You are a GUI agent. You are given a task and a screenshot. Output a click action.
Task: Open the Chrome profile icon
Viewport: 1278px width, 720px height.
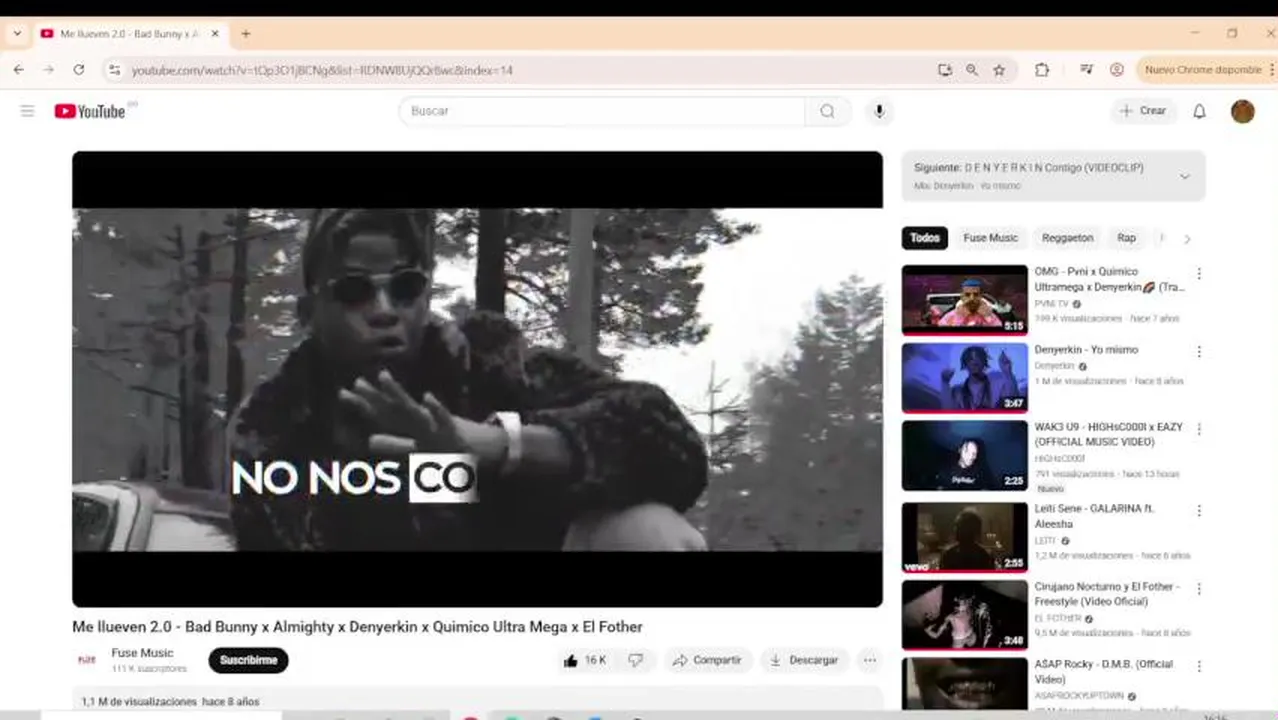point(1117,70)
